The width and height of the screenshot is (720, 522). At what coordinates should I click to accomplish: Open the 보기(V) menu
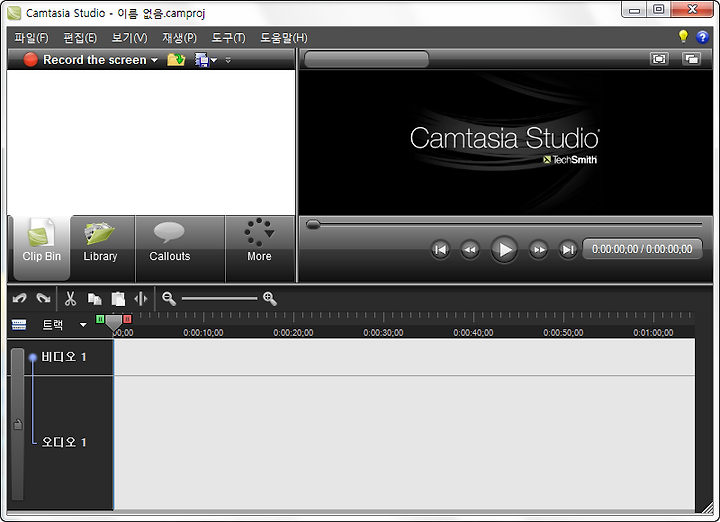click(x=129, y=38)
